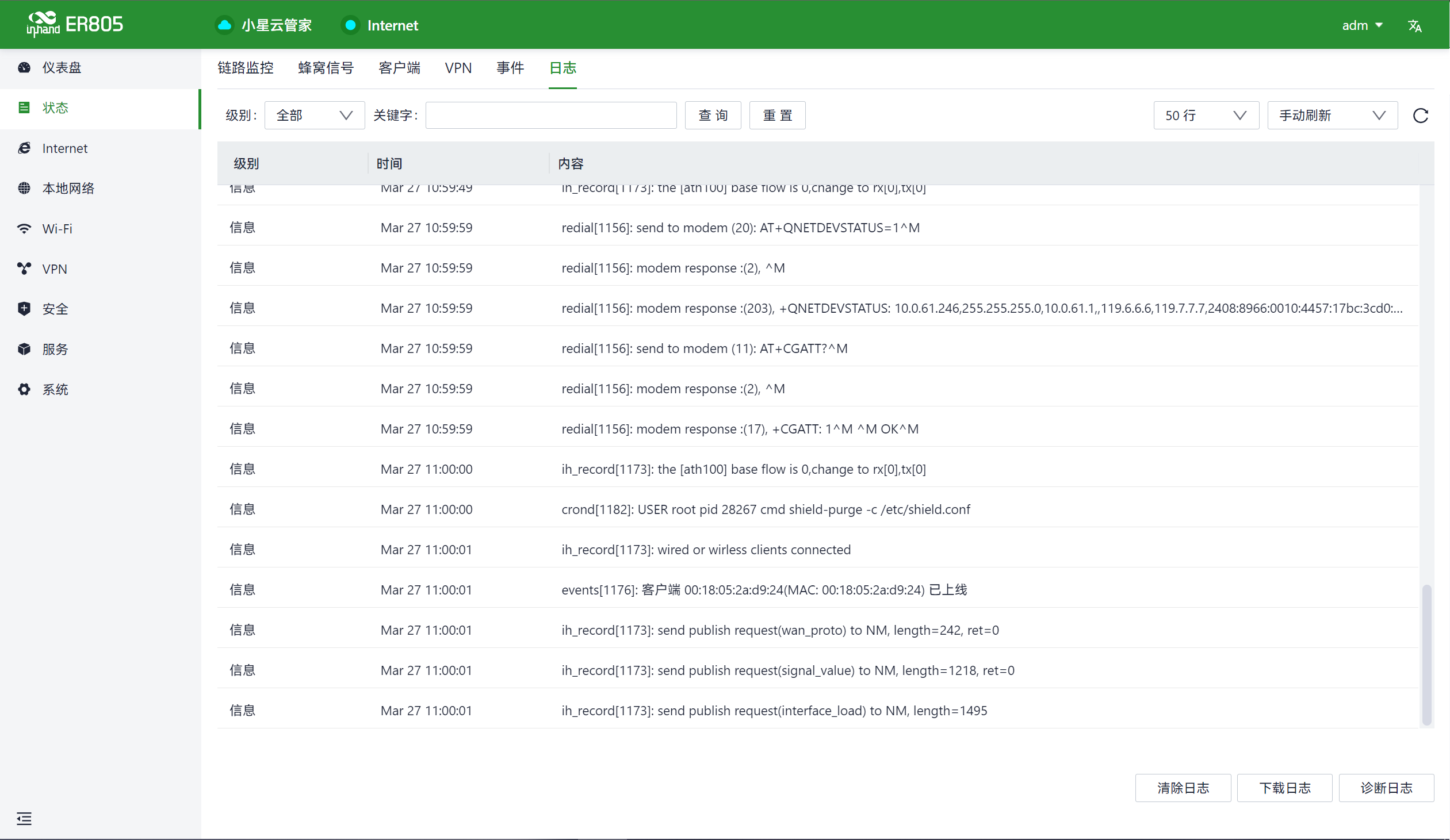Switch to the 链路监控 tab
Screen dimensions: 1450x840
pyautogui.click(x=246, y=68)
